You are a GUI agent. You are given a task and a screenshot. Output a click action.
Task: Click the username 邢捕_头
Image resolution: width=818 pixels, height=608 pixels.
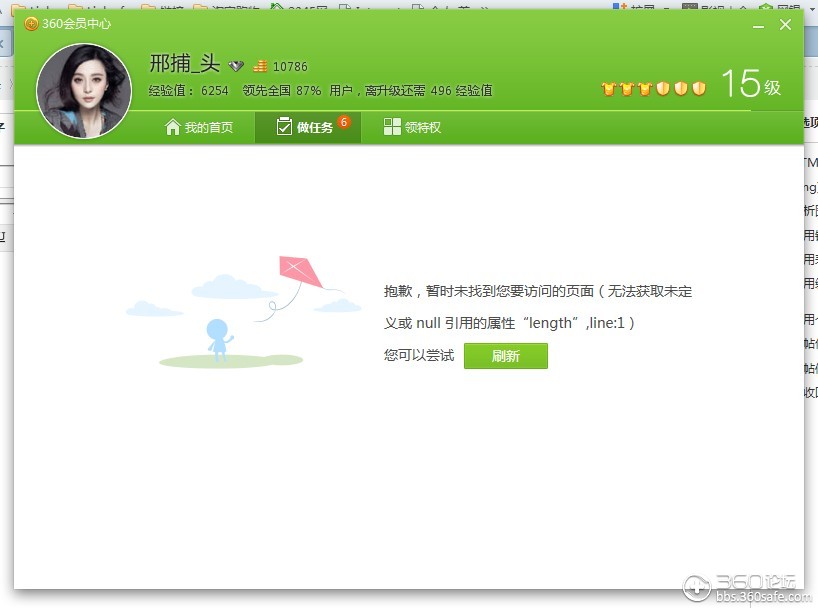(185, 64)
